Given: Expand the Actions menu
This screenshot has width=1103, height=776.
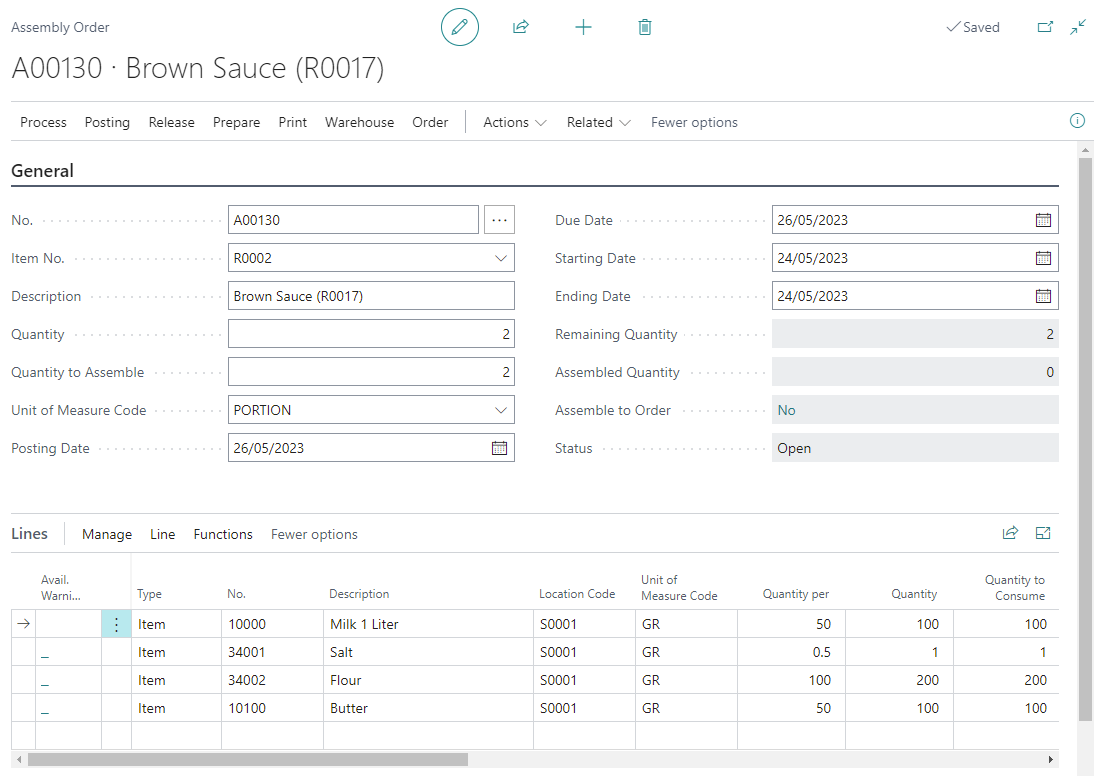Looking at the screenshot, I should 514,122.
